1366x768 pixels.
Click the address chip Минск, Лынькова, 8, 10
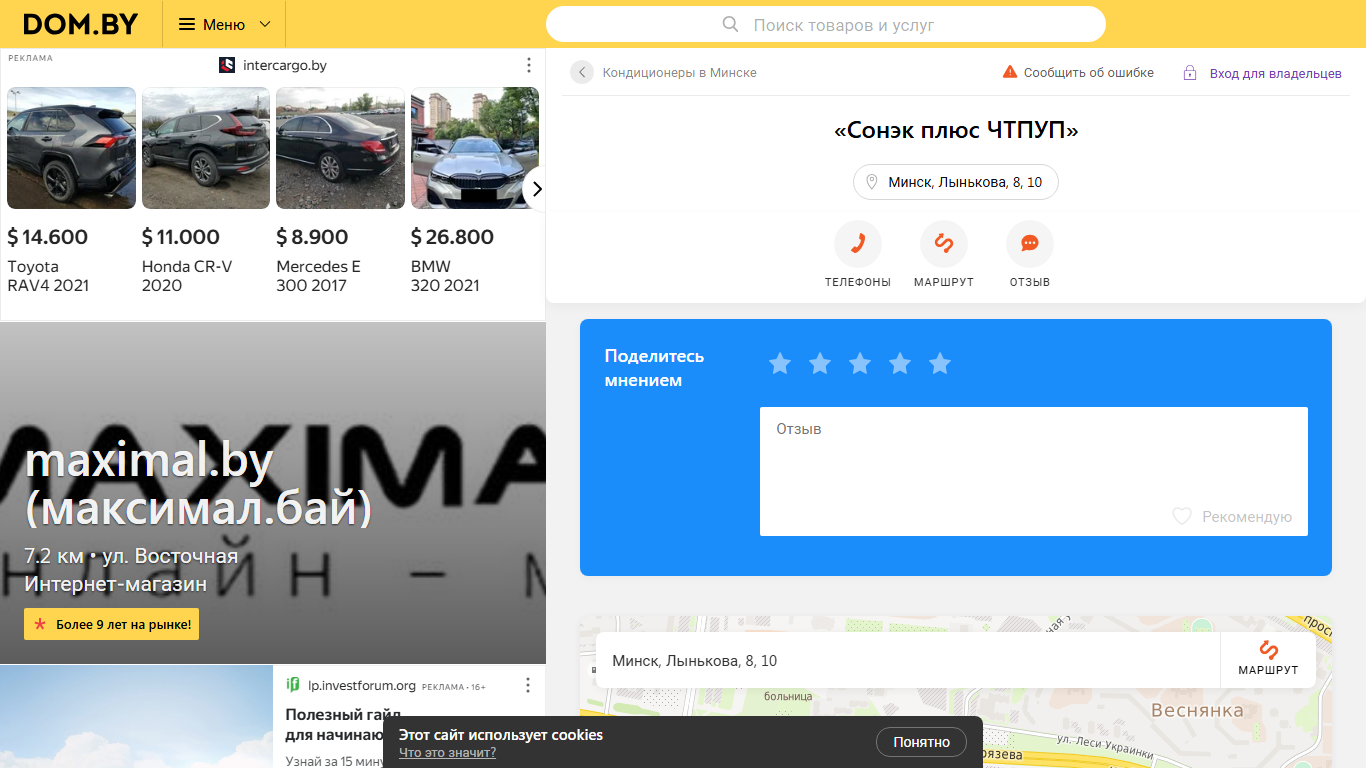[x=955, y=182]
